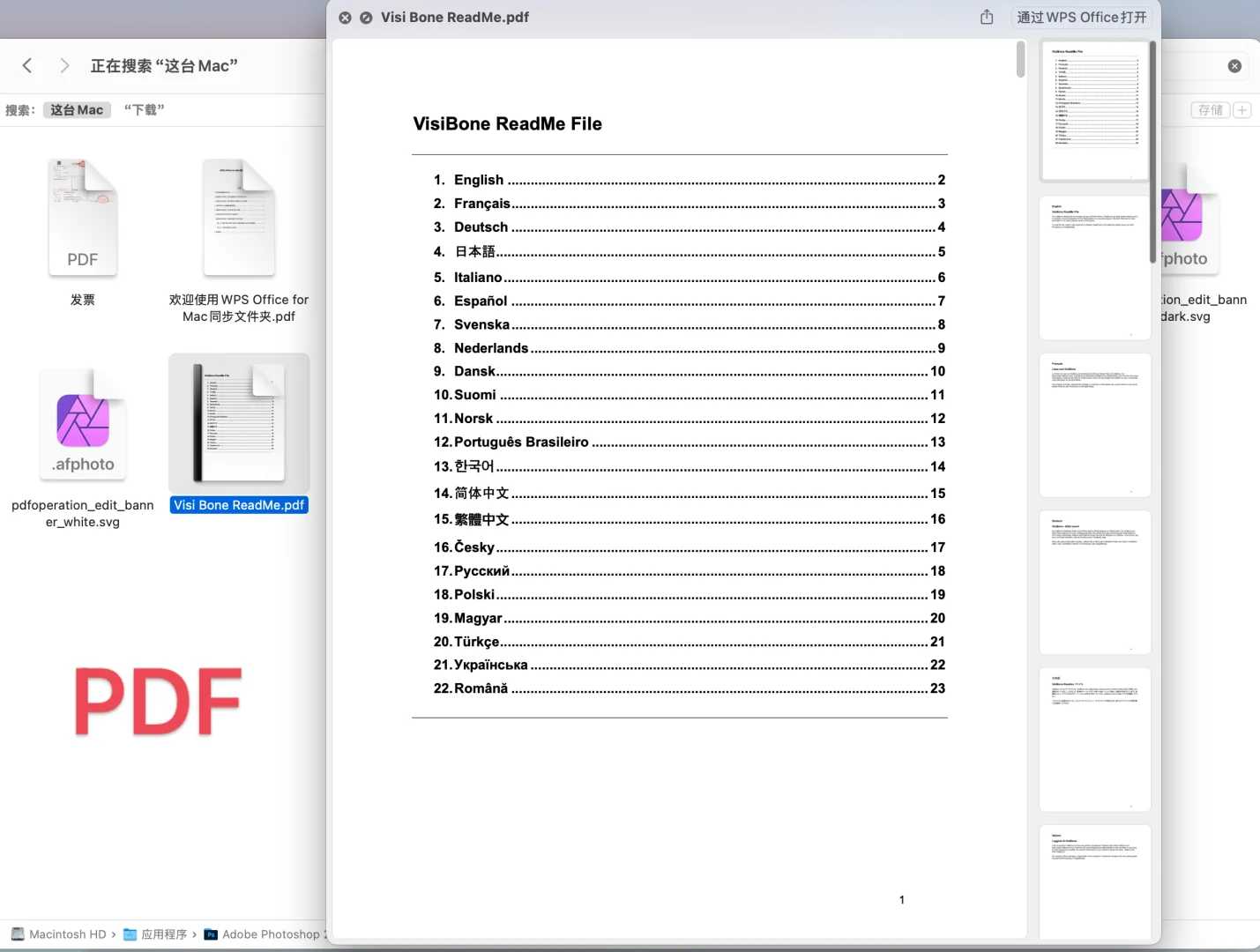
Task: Click the Français contents entry
Action: pyautogui.click(x=689, y=204)
